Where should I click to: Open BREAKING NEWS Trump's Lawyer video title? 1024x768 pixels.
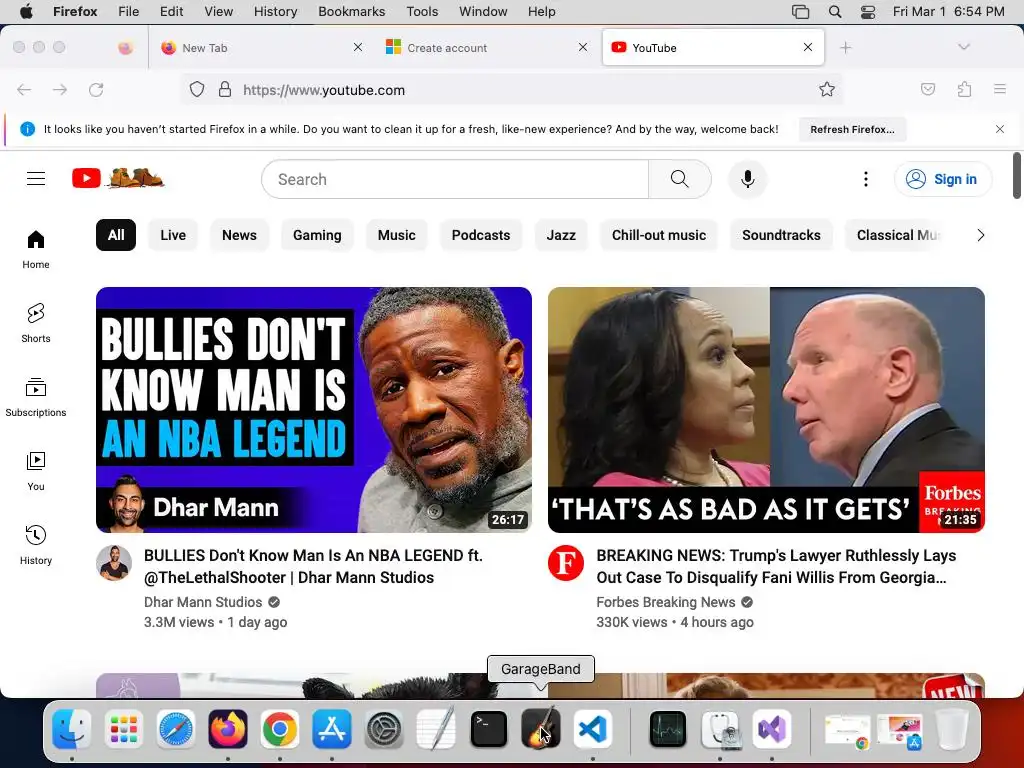coord(776,566)
